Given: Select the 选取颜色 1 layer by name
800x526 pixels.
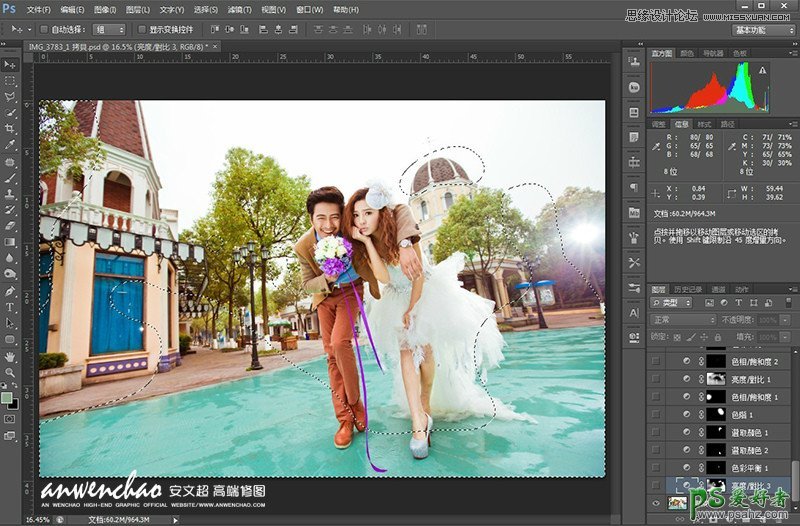Looking at the screenshot, I should click(x=750, y=432).
